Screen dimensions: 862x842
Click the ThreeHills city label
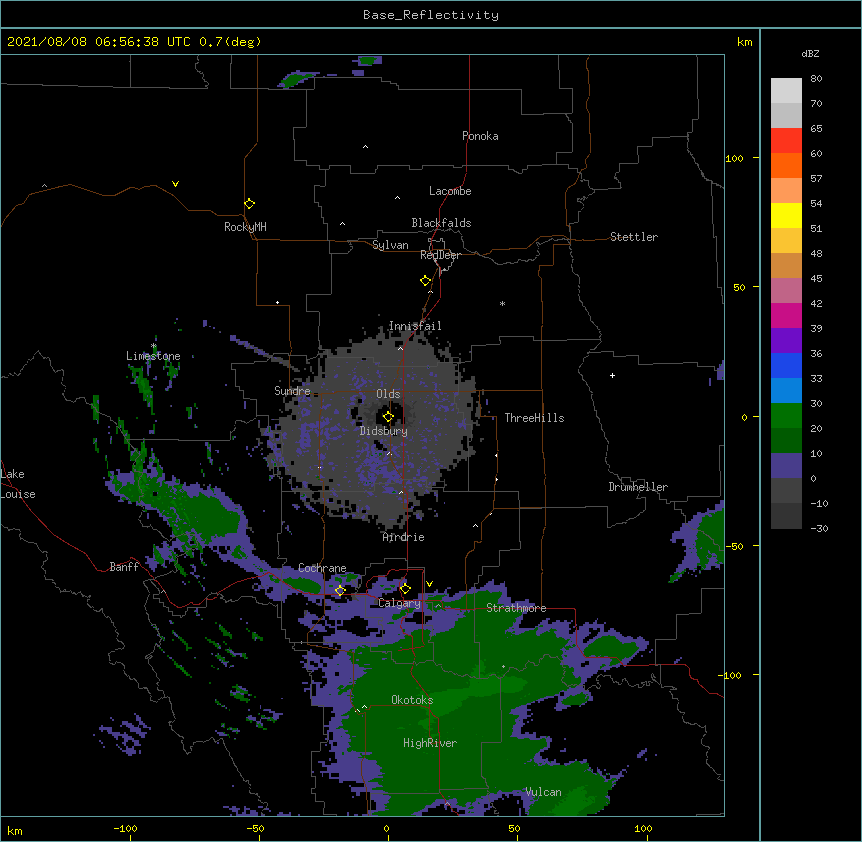coord(534,418)
